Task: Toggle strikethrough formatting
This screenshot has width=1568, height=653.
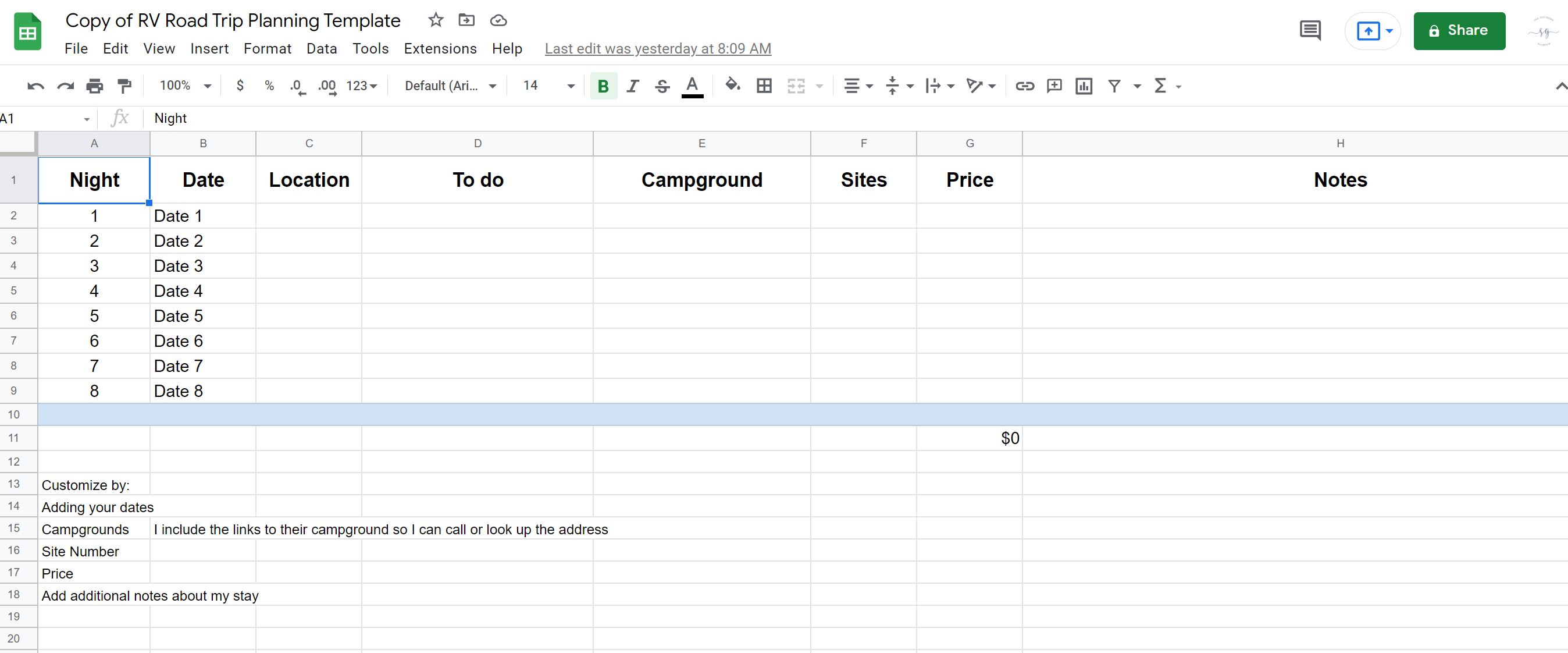Action: coord(662,86)
